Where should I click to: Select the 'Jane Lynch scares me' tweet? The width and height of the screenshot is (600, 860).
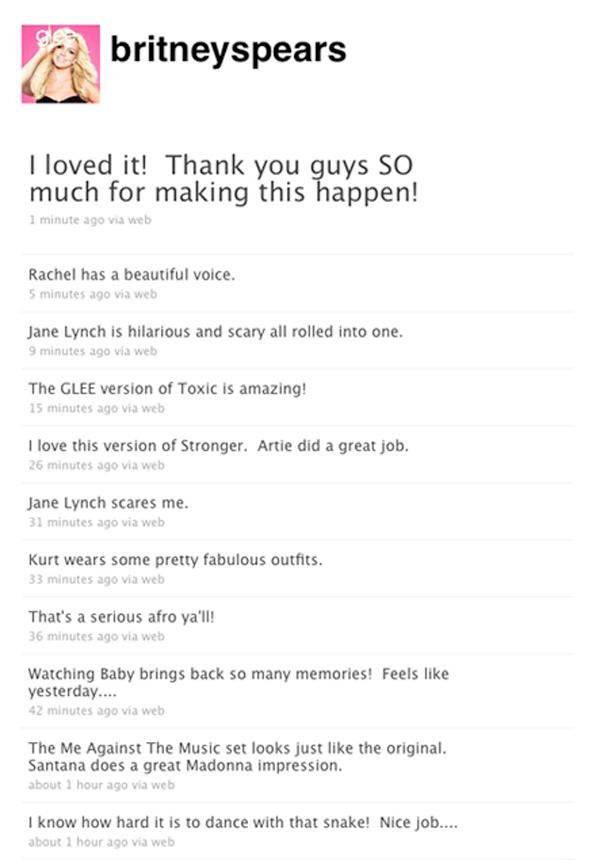pos(108,503)
